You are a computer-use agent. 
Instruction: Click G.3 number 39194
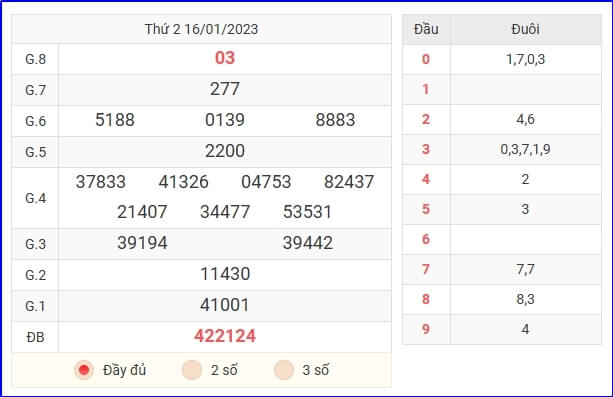point(142,243)
